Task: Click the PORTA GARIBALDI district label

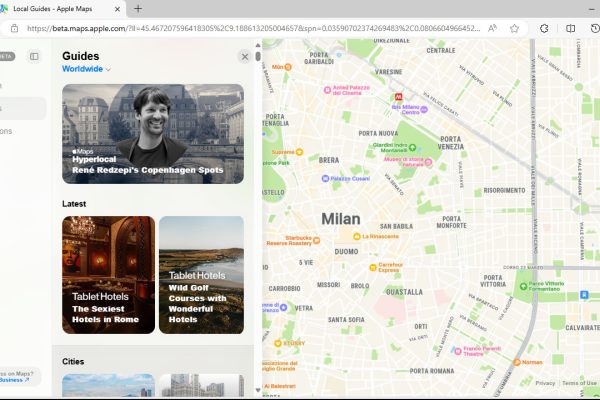Action: 319,58
